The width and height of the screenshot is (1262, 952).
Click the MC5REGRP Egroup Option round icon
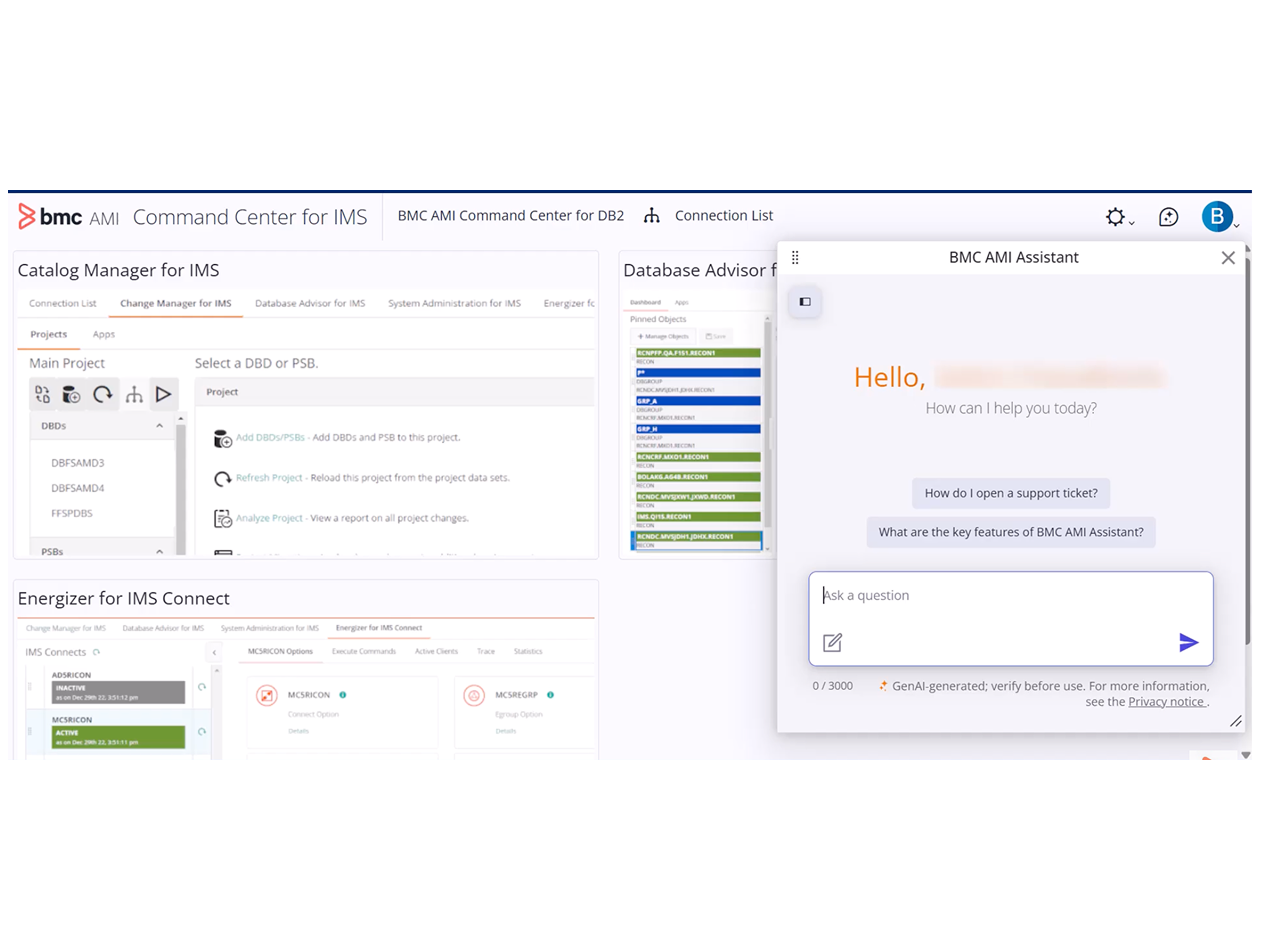pyautogui.click(x=475, y=695)
